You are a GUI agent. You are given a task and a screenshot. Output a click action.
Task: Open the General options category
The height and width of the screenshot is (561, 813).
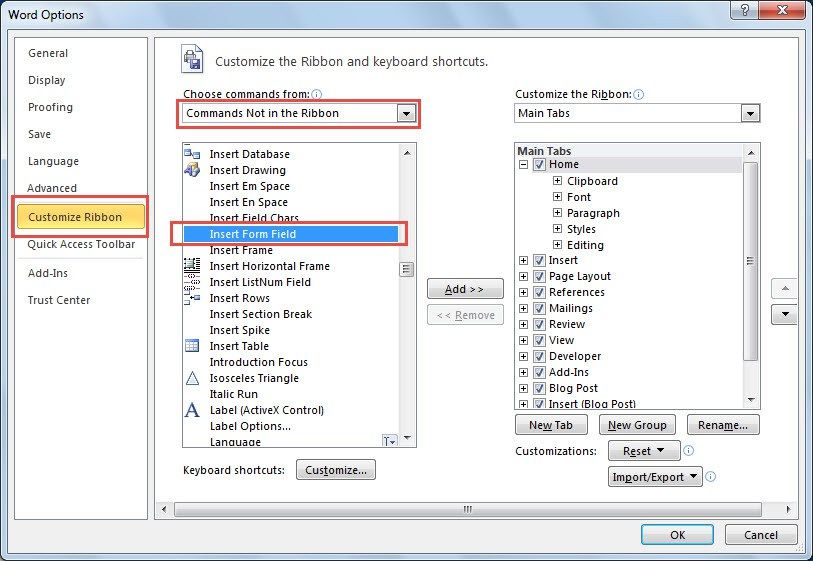pos(48,53)
